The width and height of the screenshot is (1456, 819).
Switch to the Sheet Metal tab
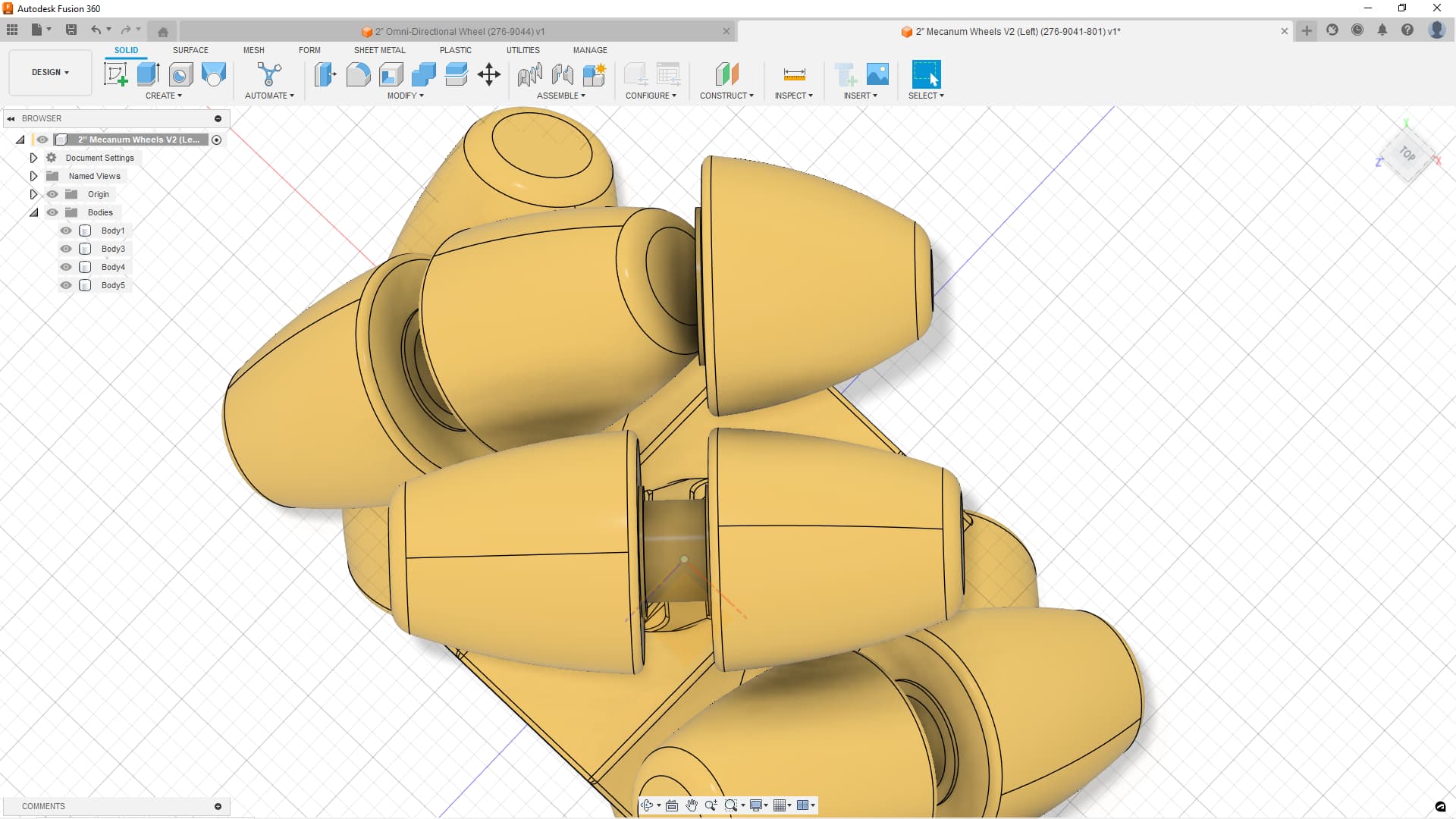pyautogui.click(x=380, y=50)
